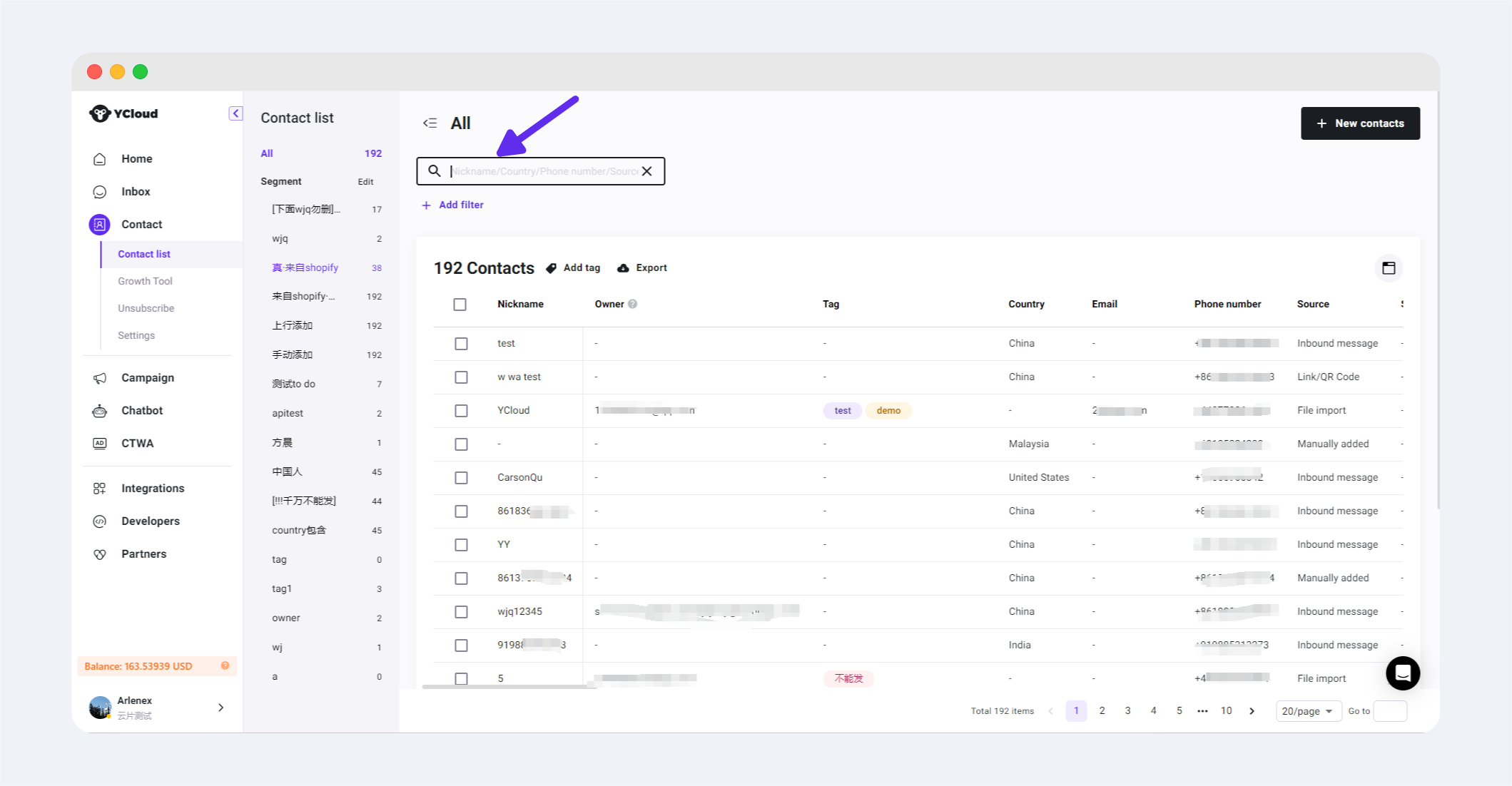The height and width of the screenshot is (786, 1512).
Task: Collapse the sidebar with the arrow icon
Action: click(235, 113)
